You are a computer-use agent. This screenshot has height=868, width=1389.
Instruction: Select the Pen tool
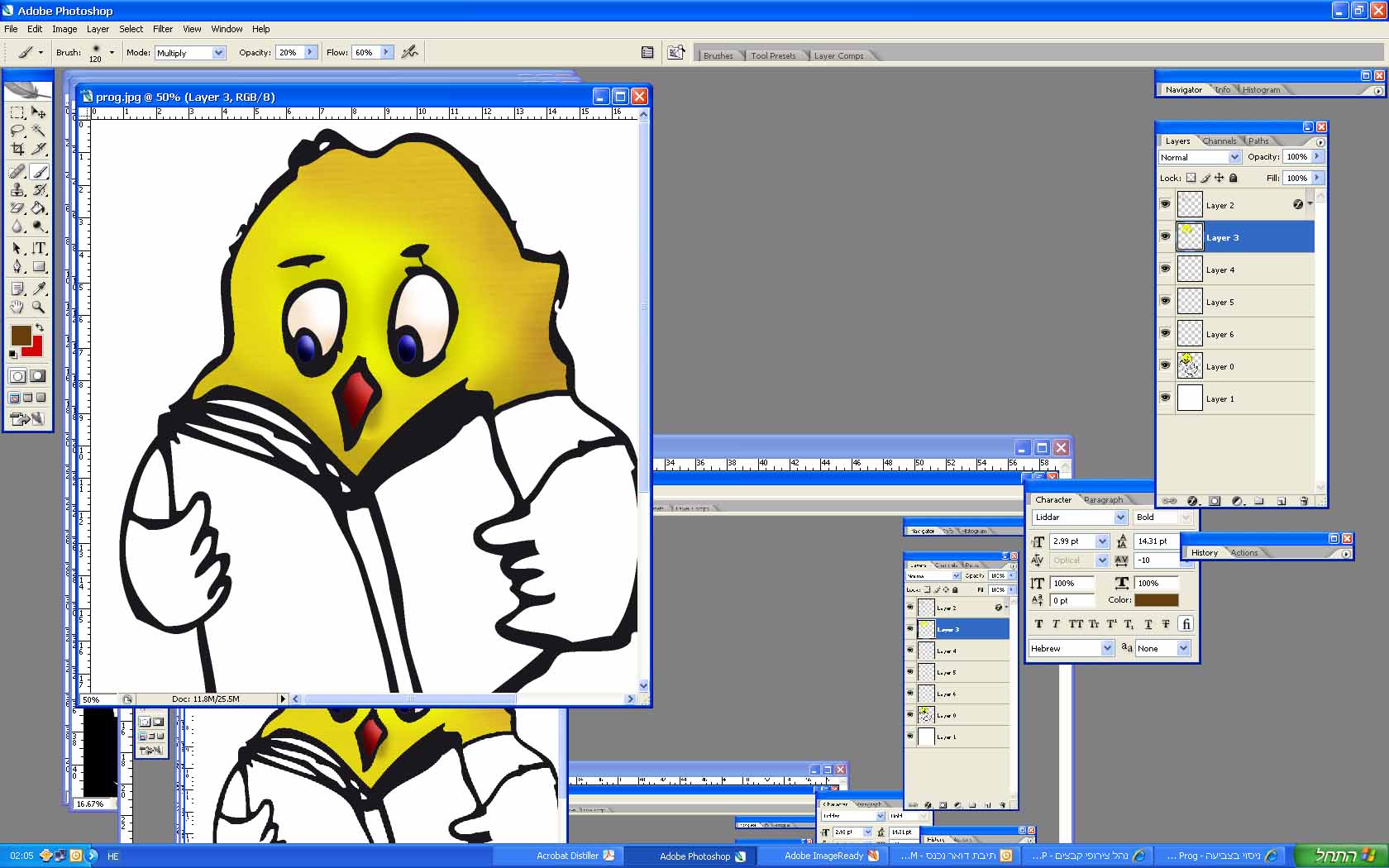pyautogui.click(x=17, y=266)
